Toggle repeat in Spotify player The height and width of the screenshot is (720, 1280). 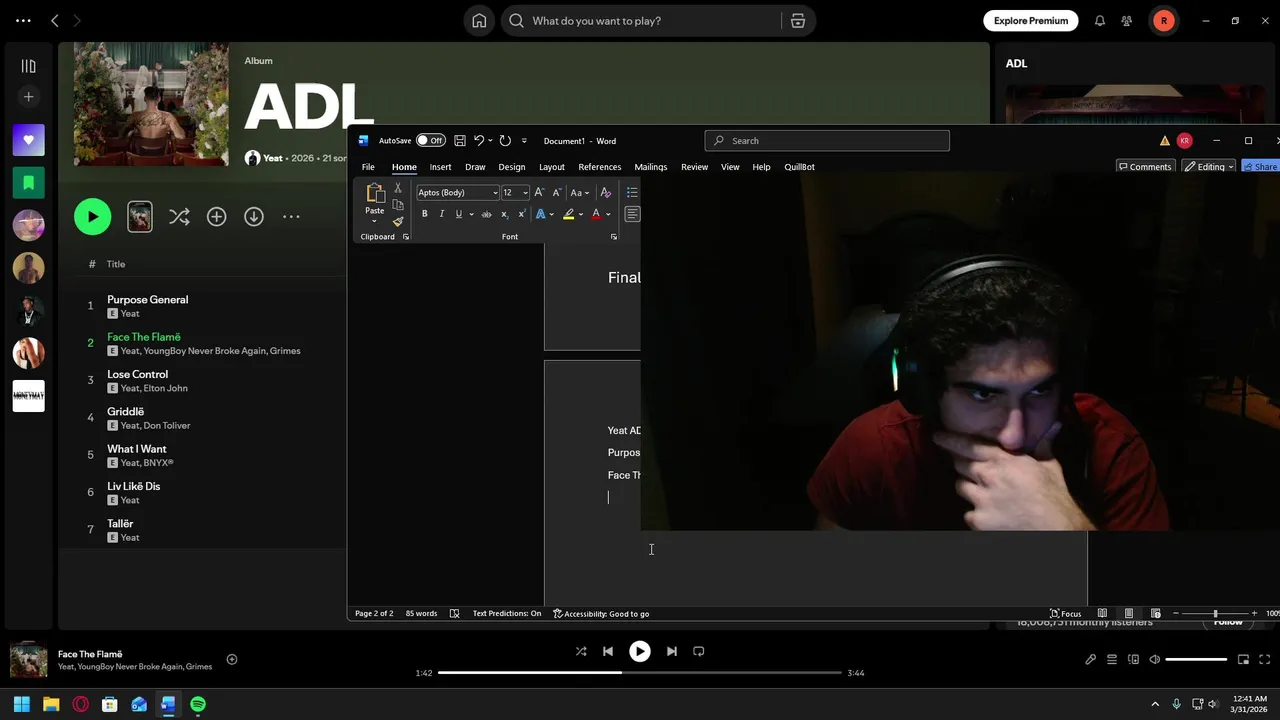pos(699,651)
